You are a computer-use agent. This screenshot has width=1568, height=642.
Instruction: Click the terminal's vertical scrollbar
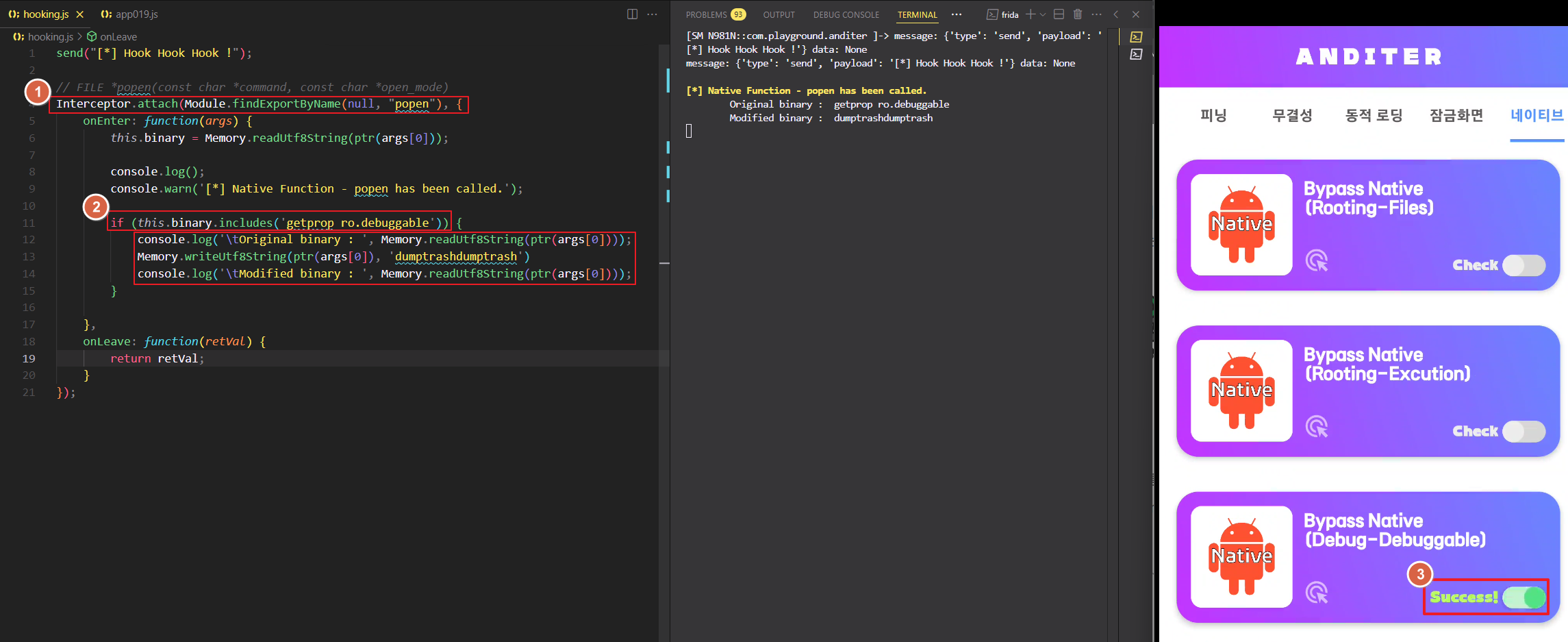coord(1113,336)
